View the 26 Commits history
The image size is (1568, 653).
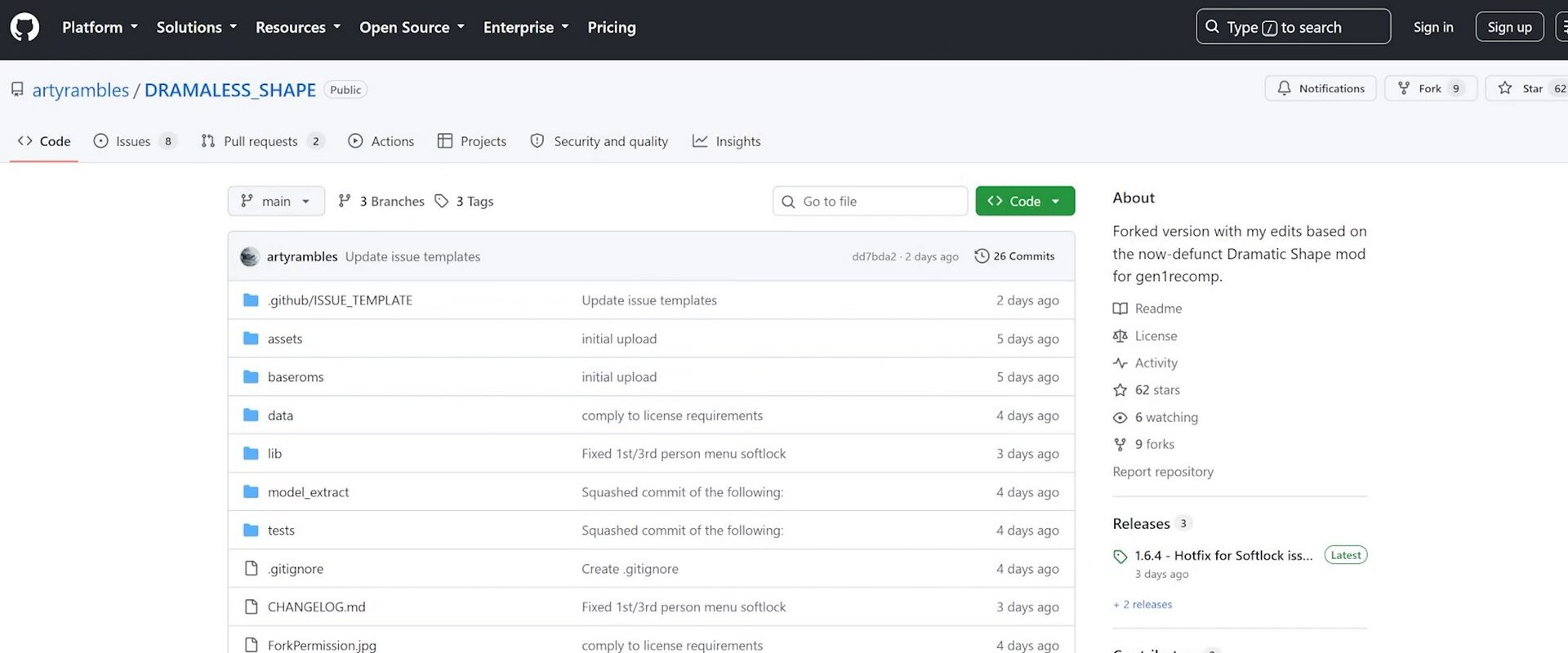1014,256
